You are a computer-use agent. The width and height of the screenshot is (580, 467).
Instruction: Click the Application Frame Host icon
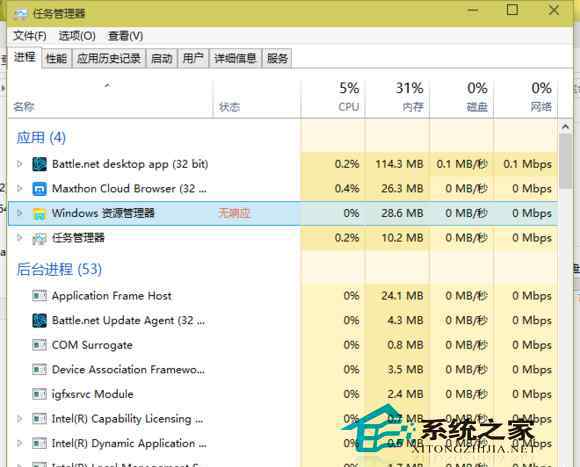tap(39, 296)
